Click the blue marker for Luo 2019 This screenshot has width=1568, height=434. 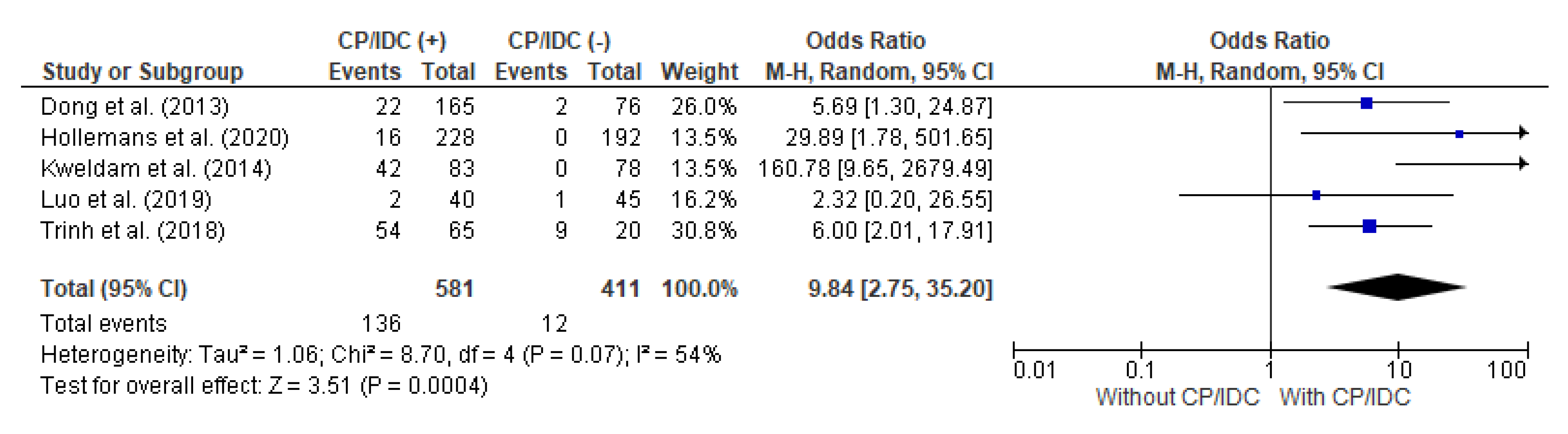click(1316, 196)
